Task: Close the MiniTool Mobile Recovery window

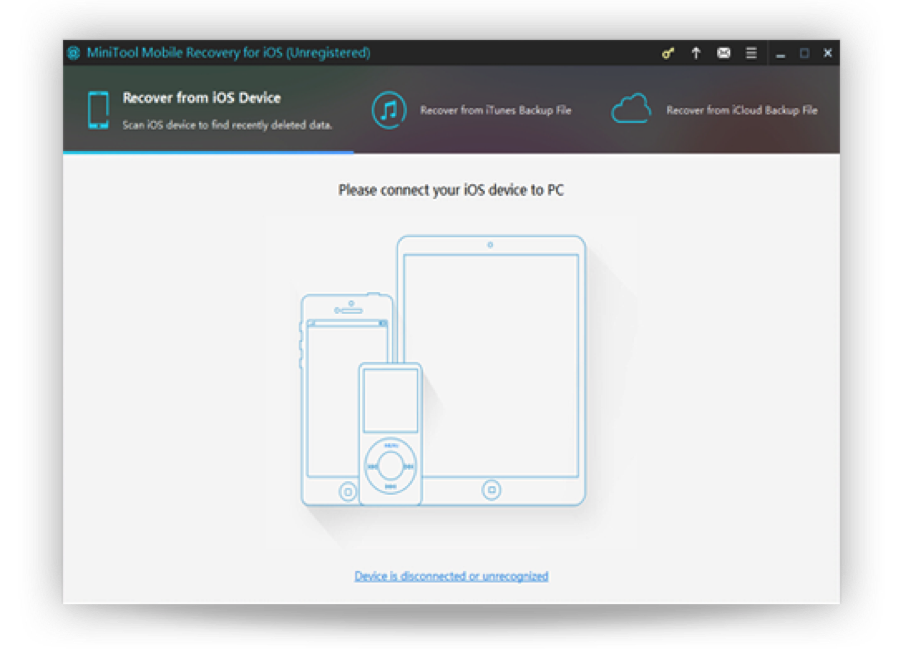Action: (x=828, y=53)
